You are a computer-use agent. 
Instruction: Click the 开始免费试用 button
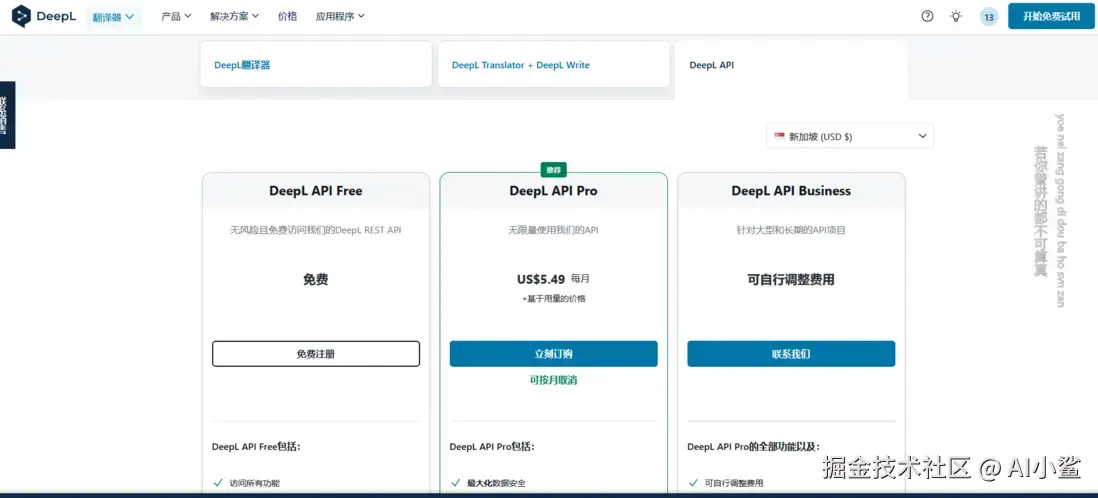tap(1051, 16)
